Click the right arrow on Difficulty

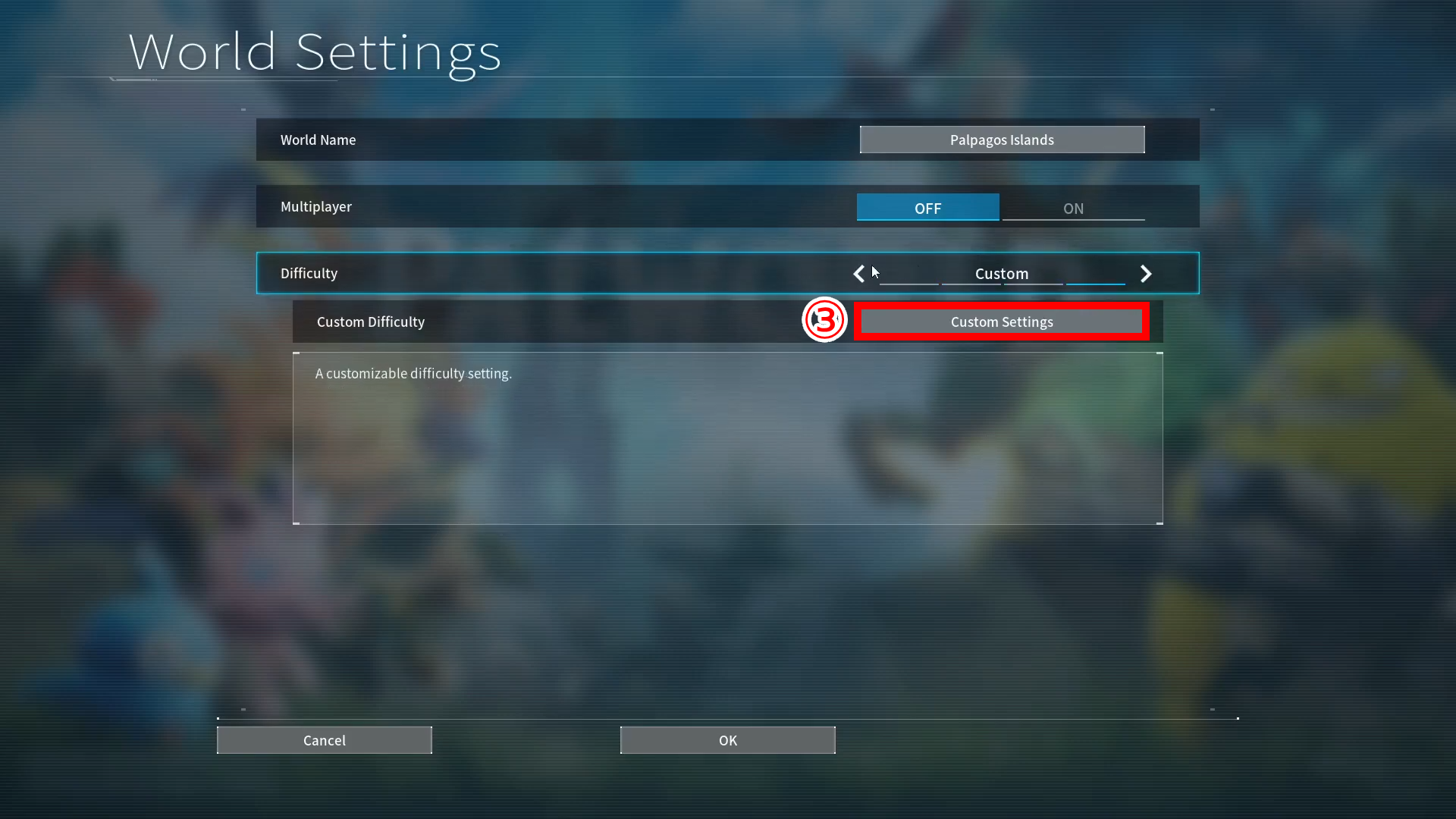tap(1146, 274)
